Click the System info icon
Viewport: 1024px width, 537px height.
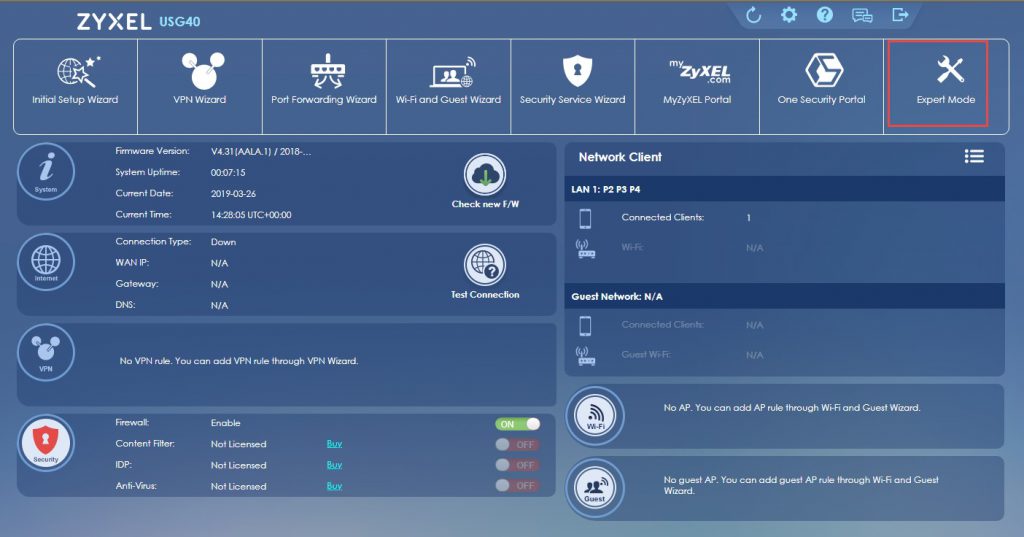[46, 172]
